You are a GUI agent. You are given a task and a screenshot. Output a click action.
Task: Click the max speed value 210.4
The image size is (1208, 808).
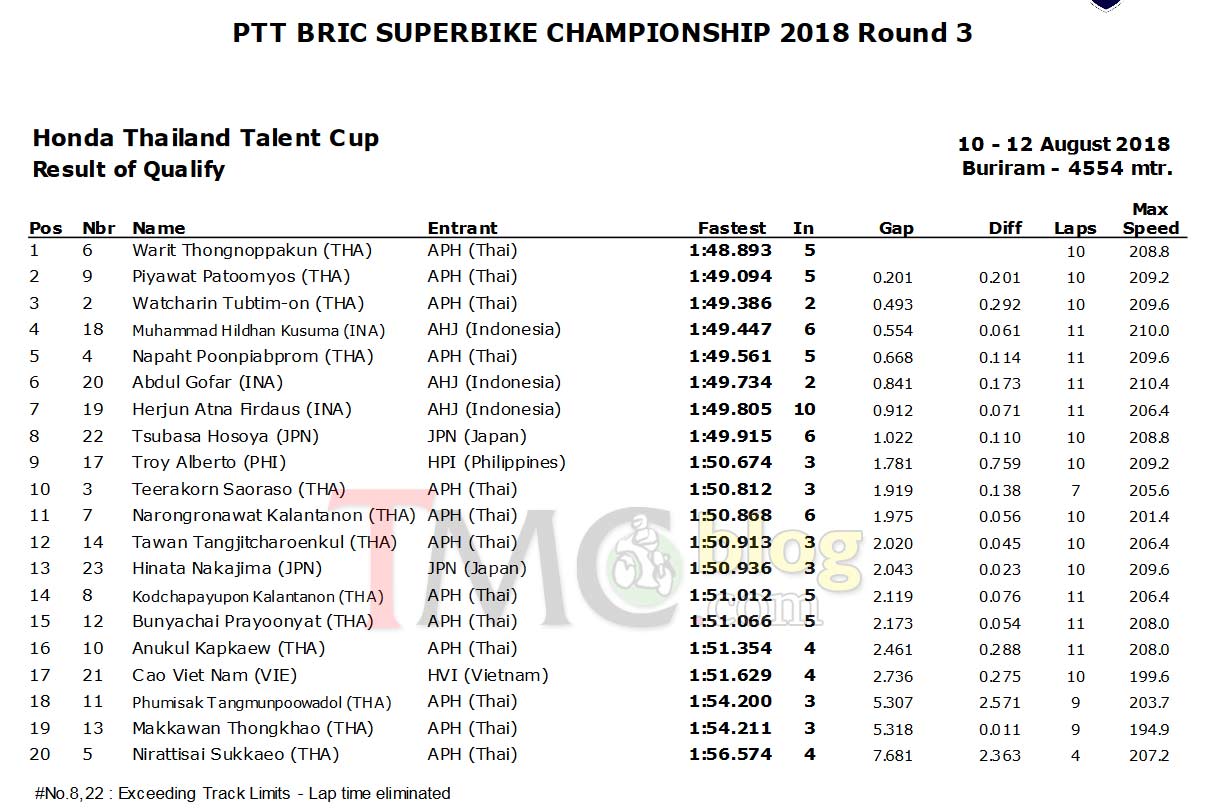pos(1149,383)
